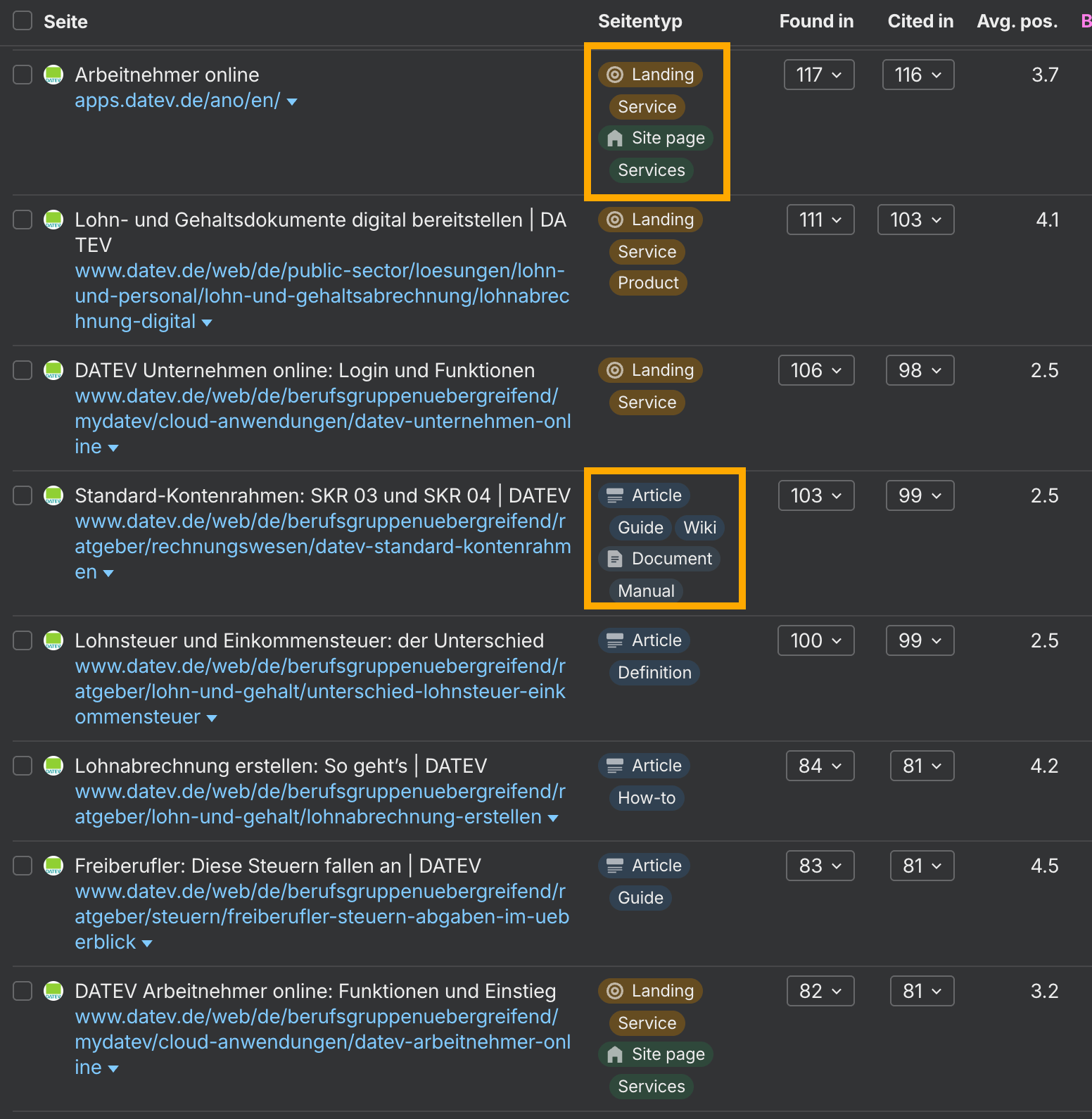
Task: Click DATEV favicon next to Standard-Kontenrahmen row
Action: tap(53, 495)
